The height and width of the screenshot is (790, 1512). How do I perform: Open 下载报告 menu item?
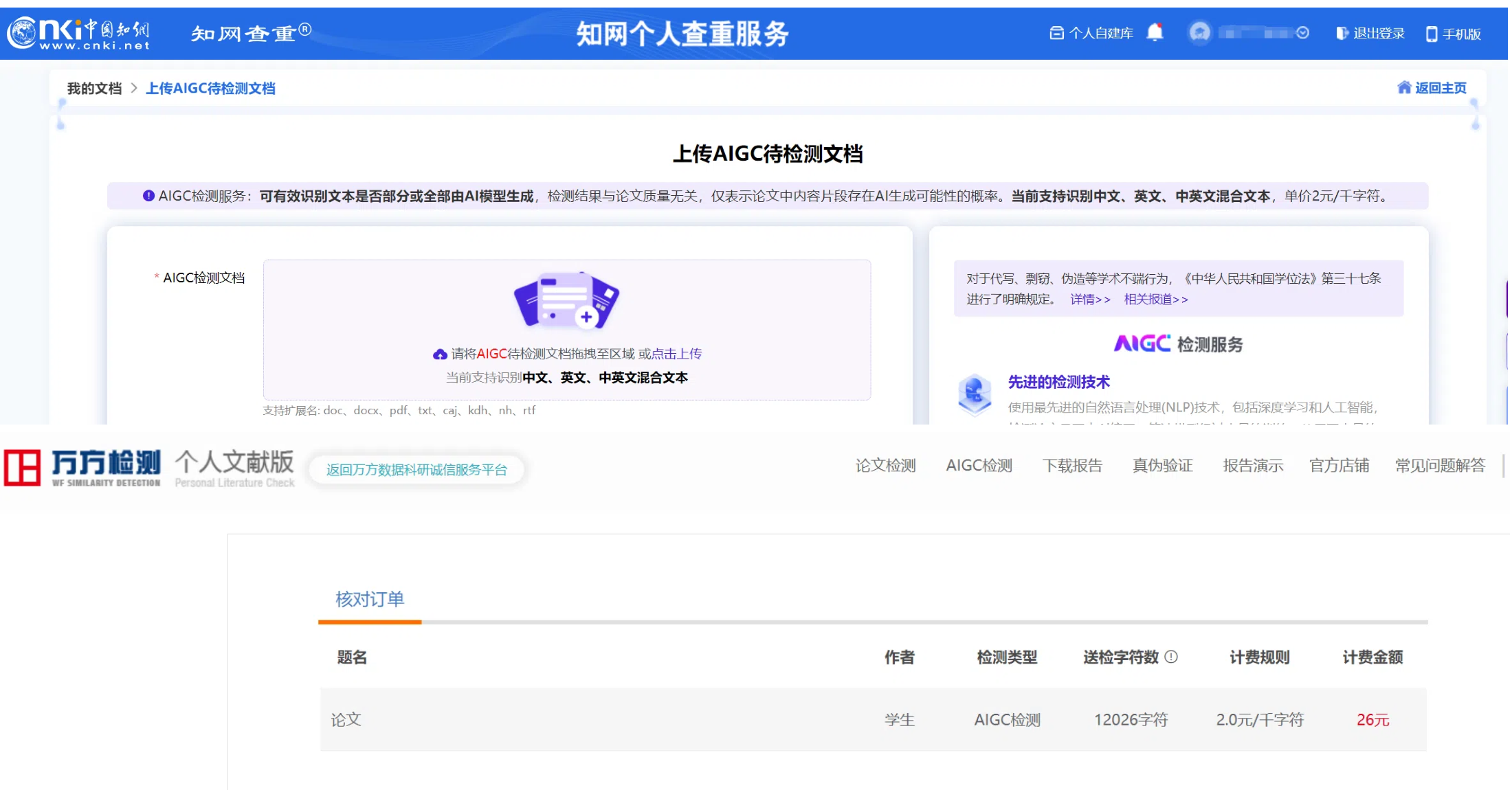pyautogui.click(x=1072, y=466)
